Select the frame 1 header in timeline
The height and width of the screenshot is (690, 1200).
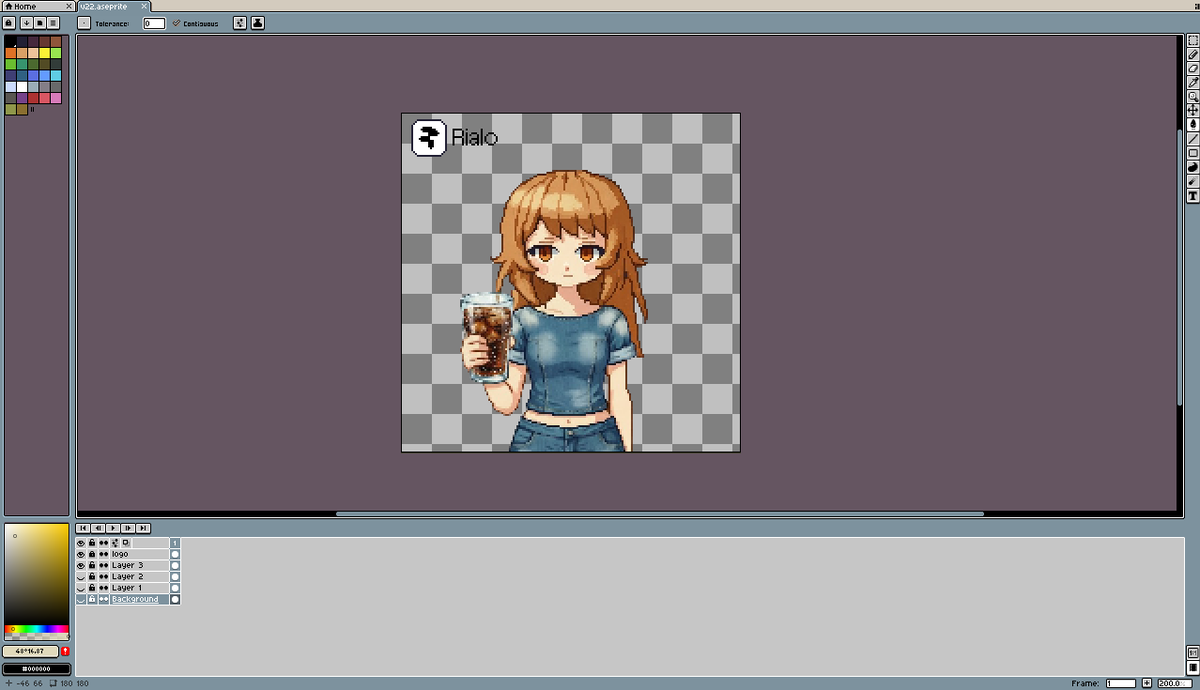click(x=175, y=543)
